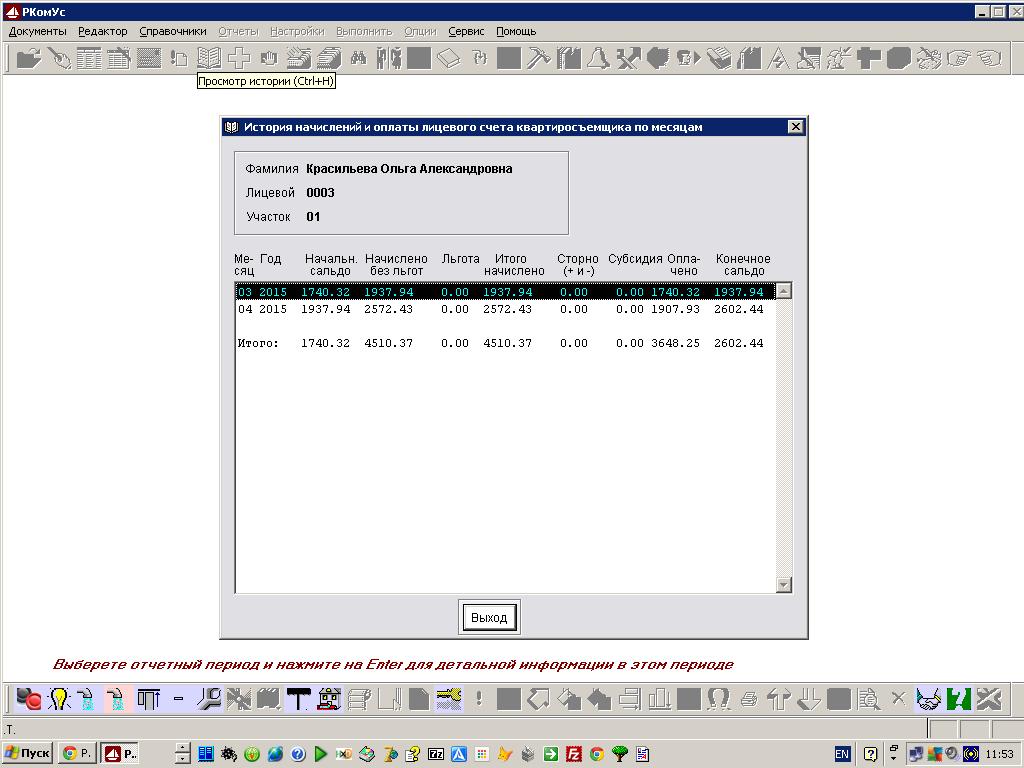Open the Справочники menu
Screen dimensions: 1024x768
click(173, 31)
